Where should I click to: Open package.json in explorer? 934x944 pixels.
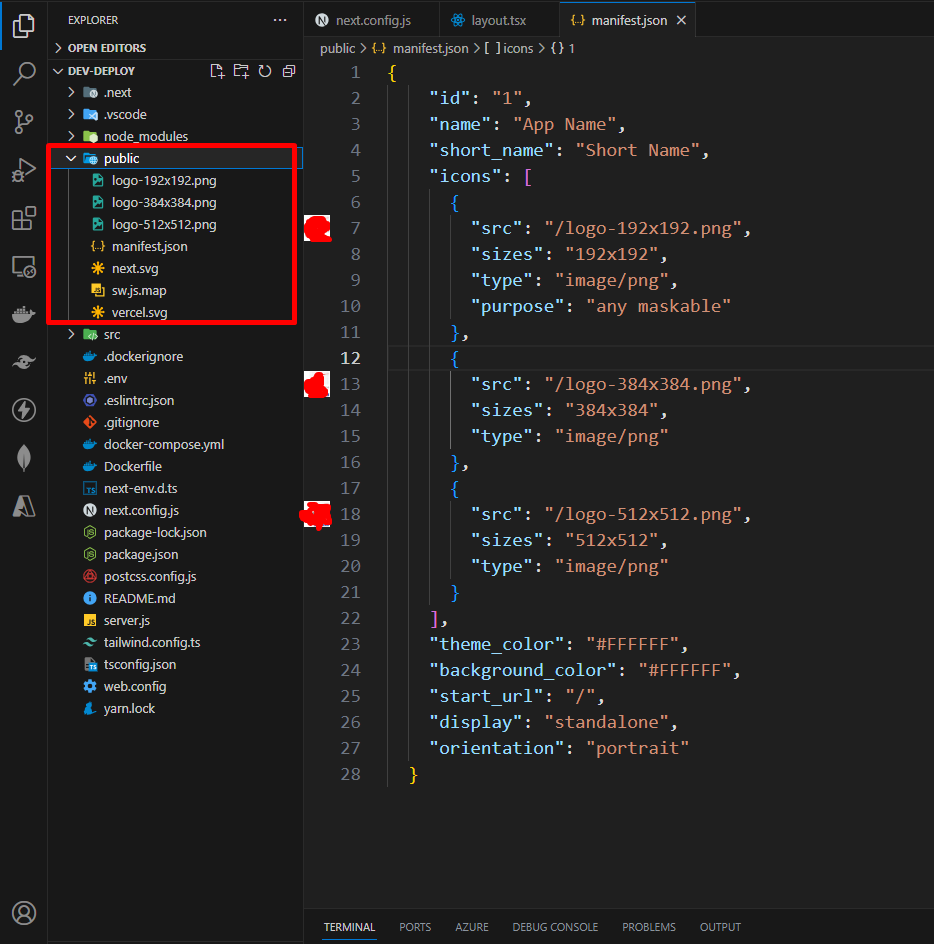point(175,554)
